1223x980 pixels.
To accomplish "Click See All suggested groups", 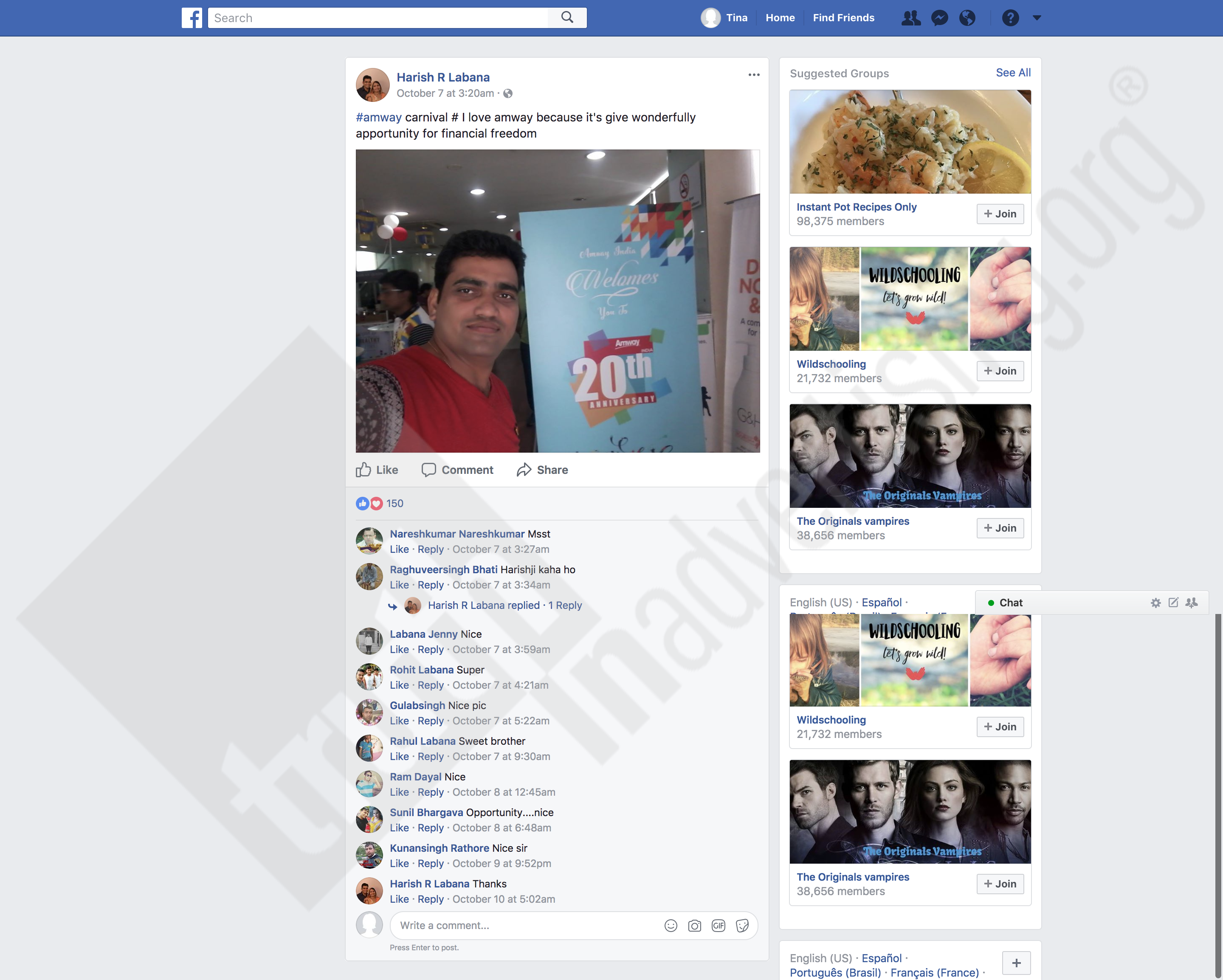I will coord(1013,73).
